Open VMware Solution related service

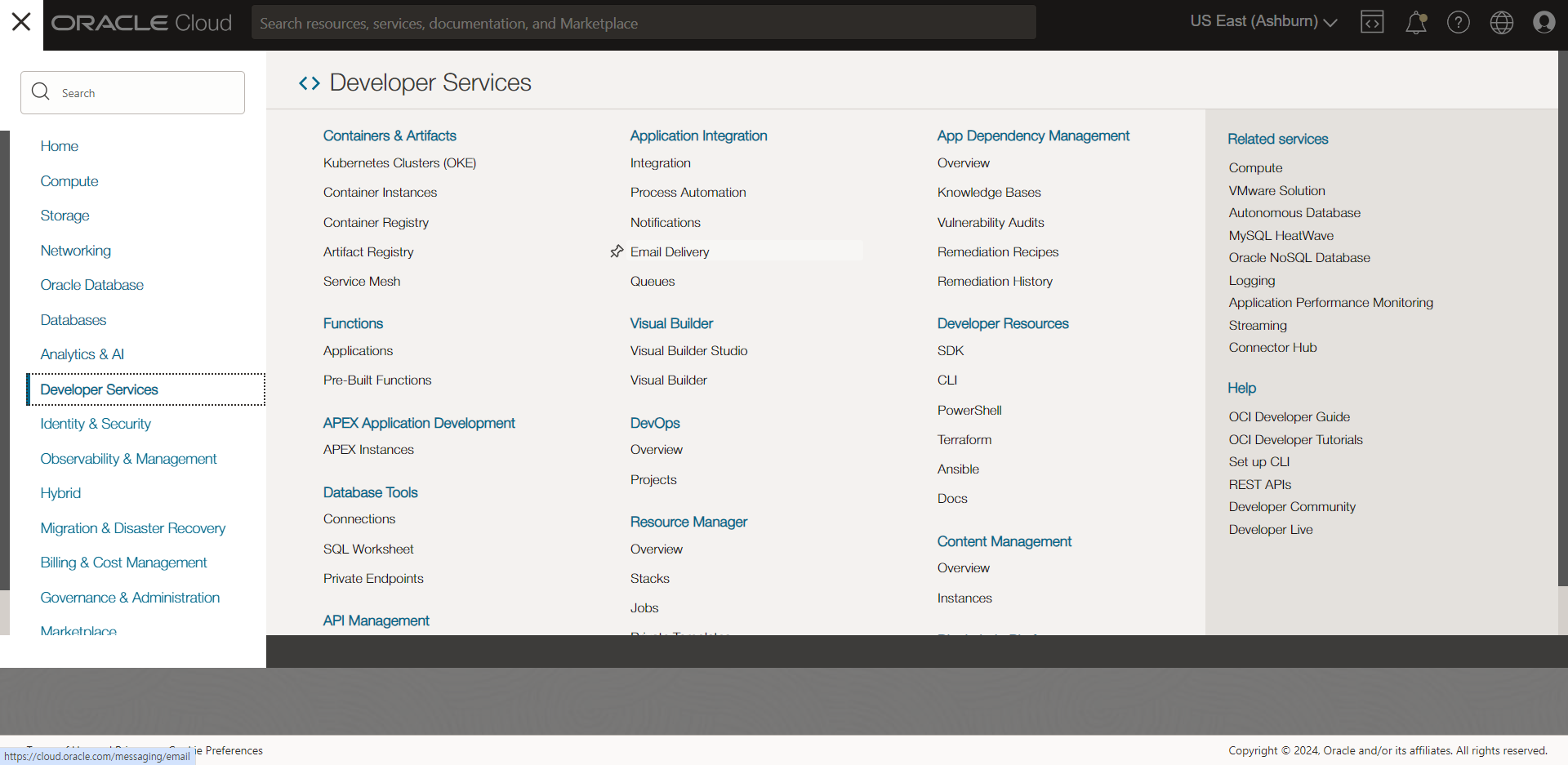pos(1277,190)
